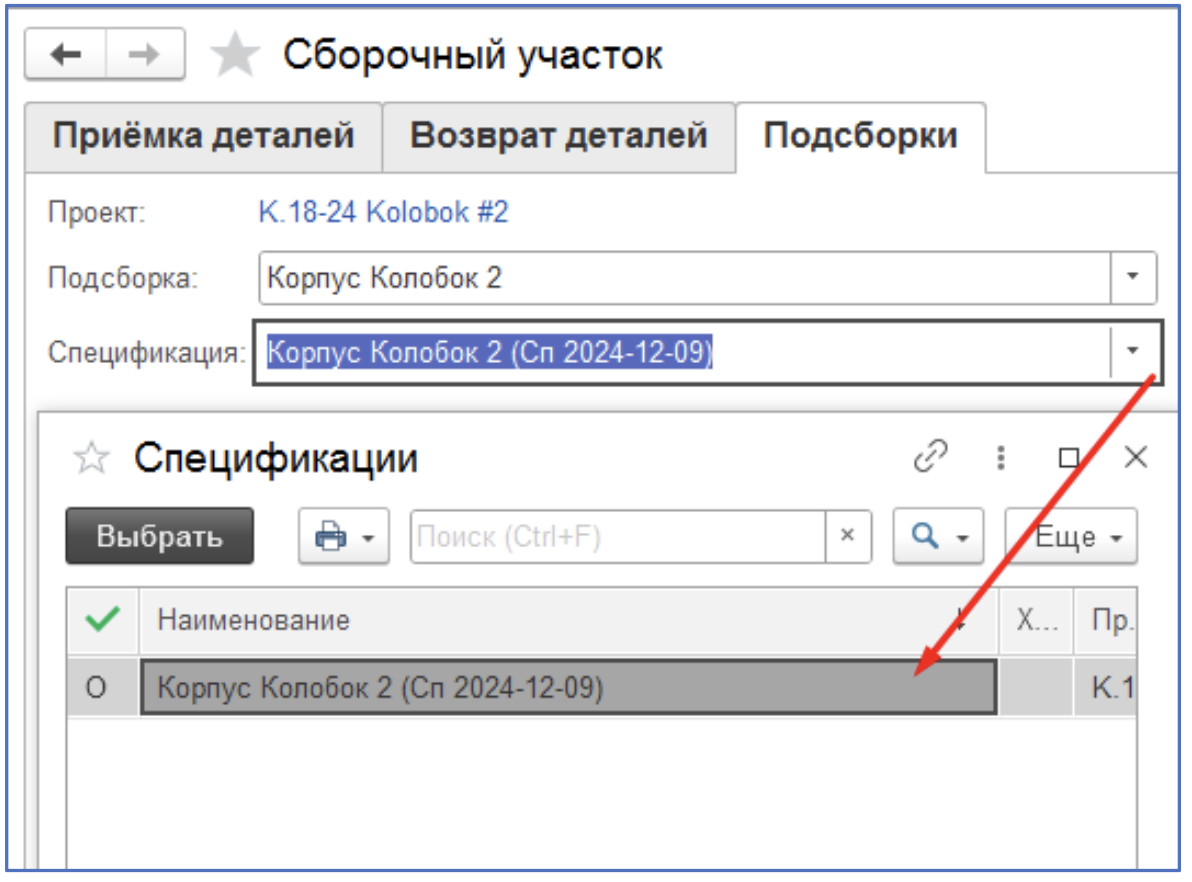Switch to the Приёмка деталей tab

click(203, 136)
